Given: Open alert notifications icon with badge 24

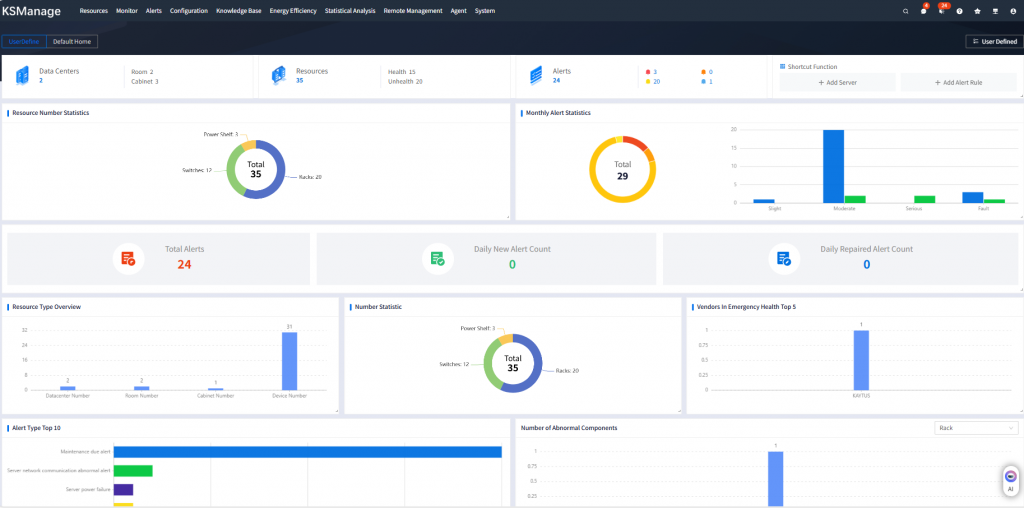Looking at the screenshot, I should (941, 11).
